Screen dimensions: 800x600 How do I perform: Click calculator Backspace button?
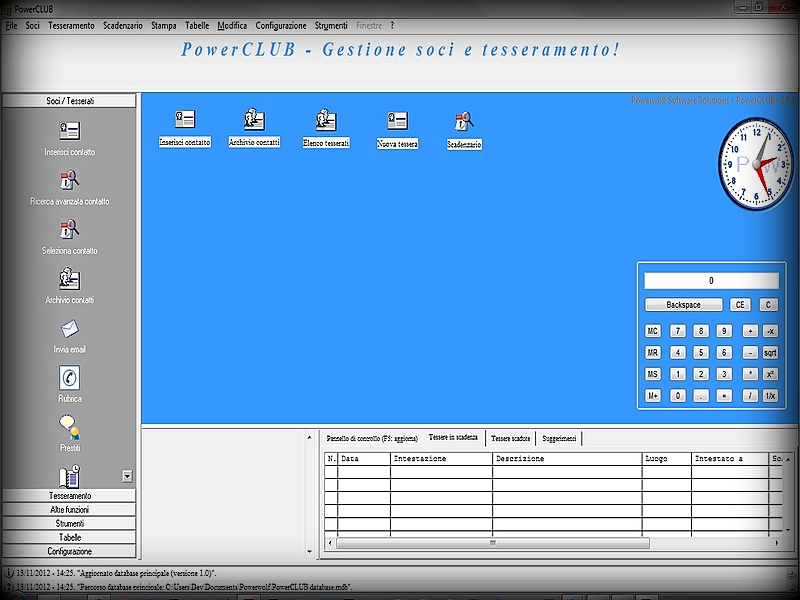[x=683, y=305]
